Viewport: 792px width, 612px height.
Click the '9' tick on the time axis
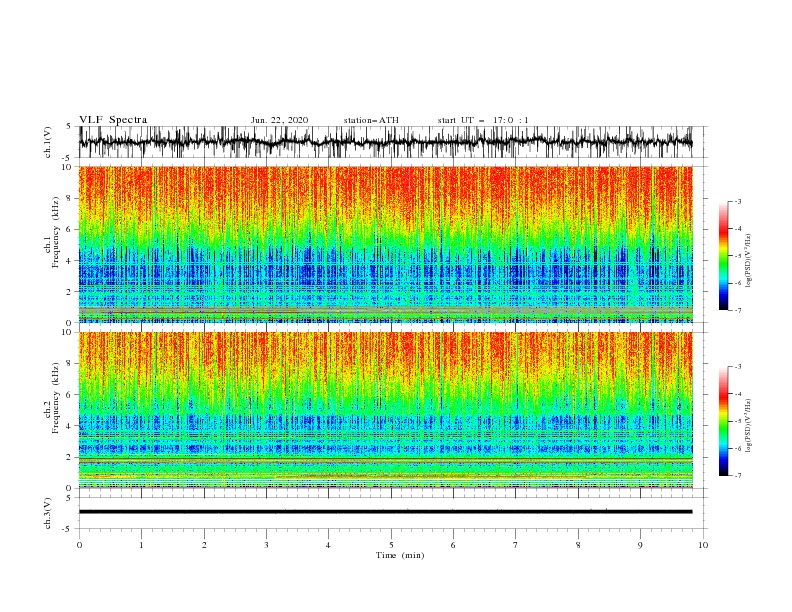pyautogui.click(x=640, y=545)
